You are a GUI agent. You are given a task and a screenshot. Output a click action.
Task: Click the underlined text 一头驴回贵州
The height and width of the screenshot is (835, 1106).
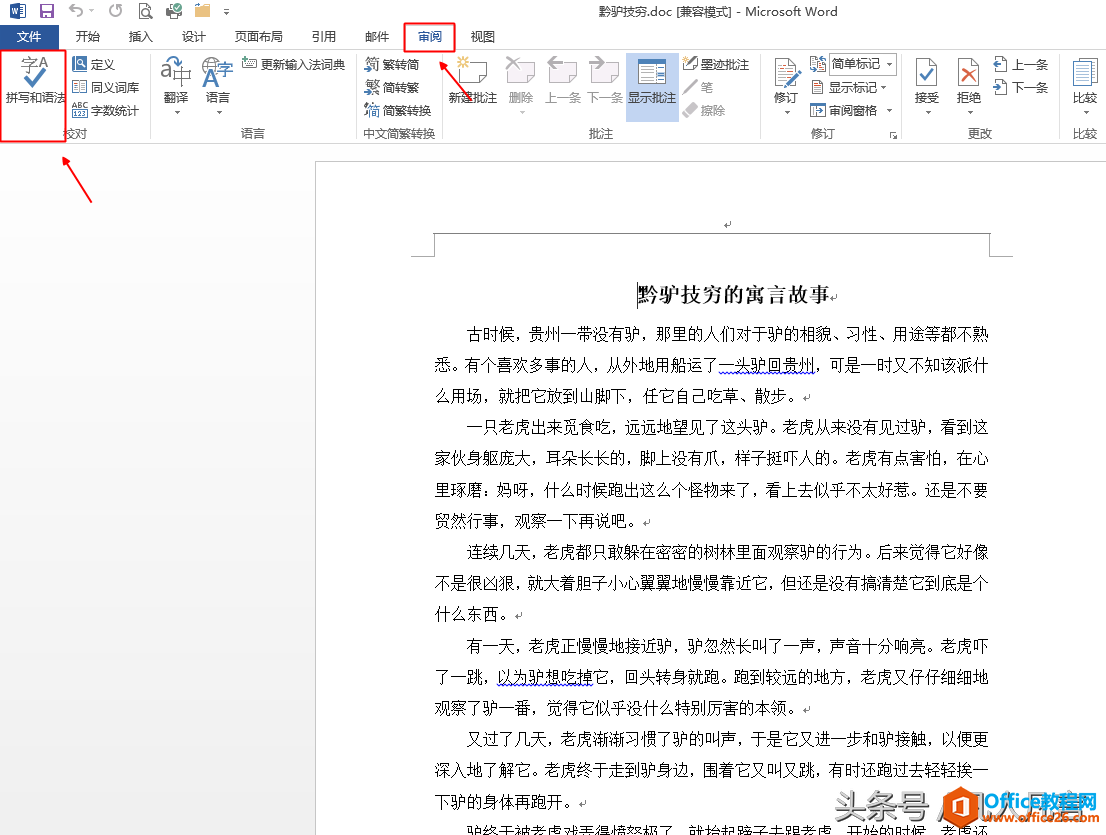coord(767,365)
